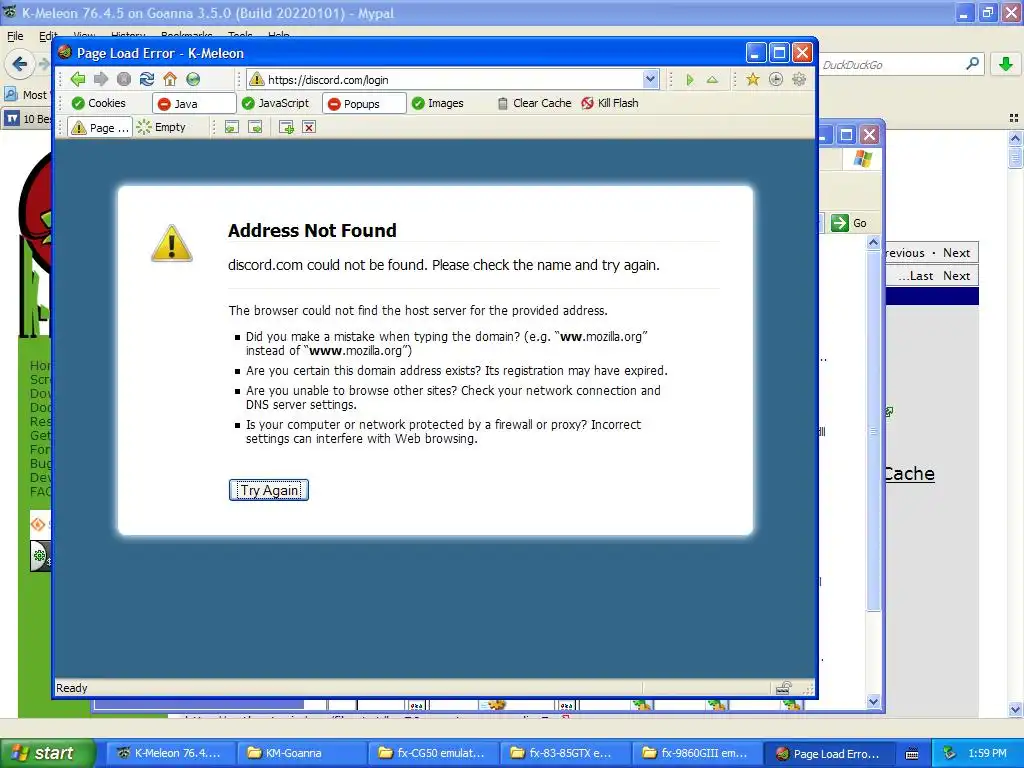This screenshot has height=768, width=1024.
Task: Switch to fx-83-85GTX taskbar item
Action: click(564, 753)
